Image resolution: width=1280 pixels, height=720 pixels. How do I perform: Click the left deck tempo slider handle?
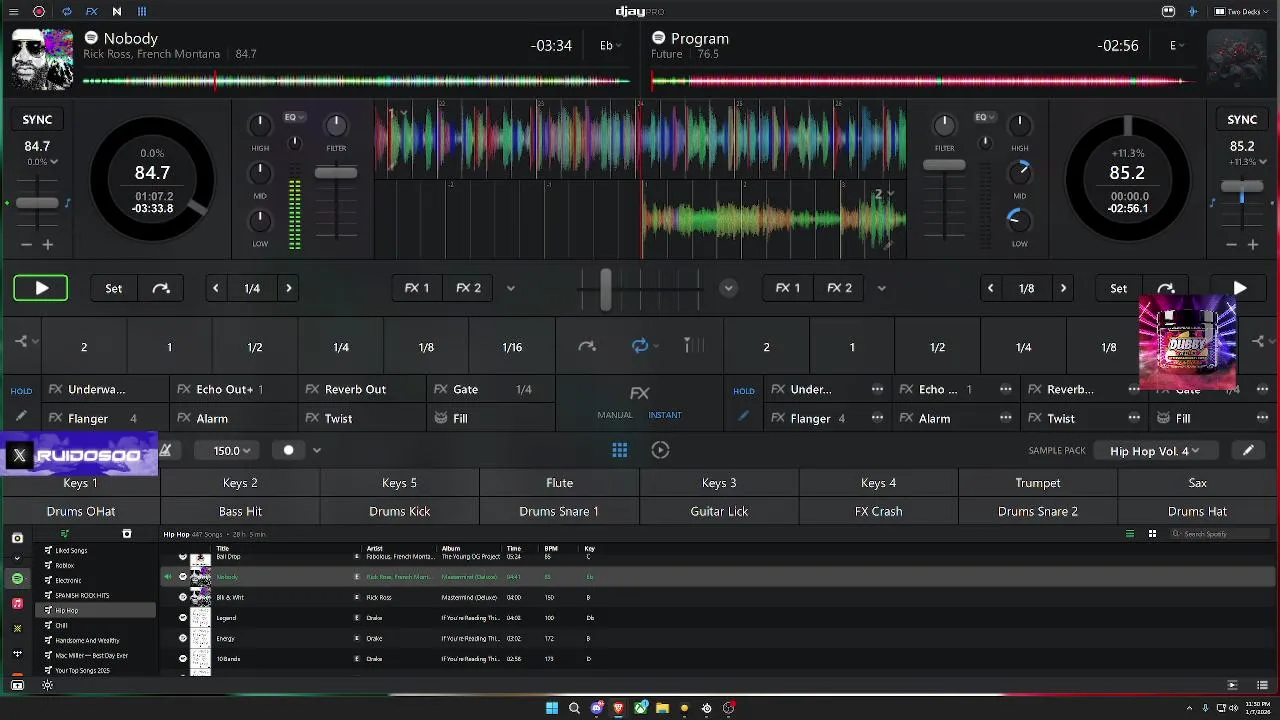click(x=37, y=203)
